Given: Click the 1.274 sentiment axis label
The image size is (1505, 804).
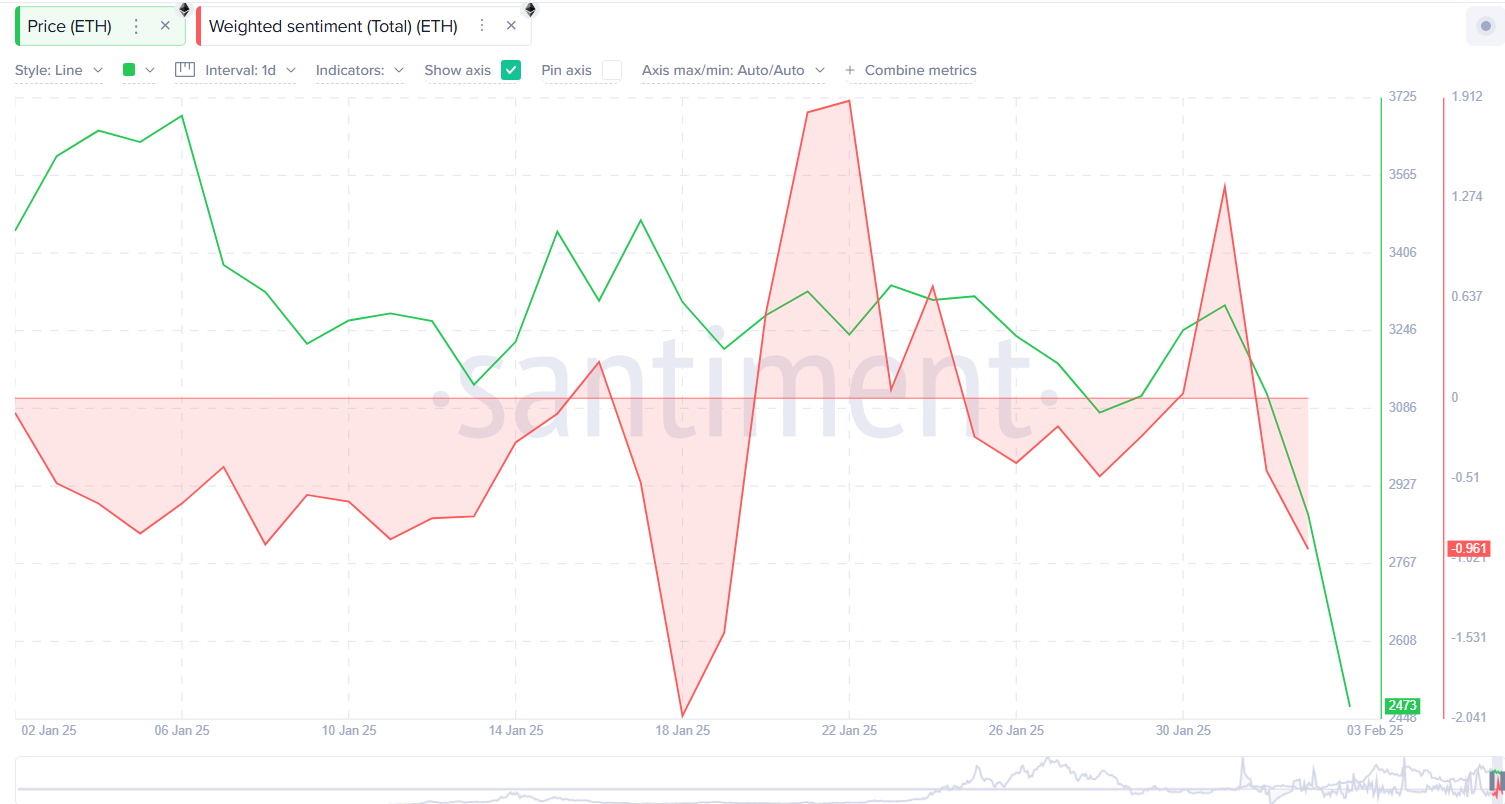Looking at the screenshot, I should 1467,197.
